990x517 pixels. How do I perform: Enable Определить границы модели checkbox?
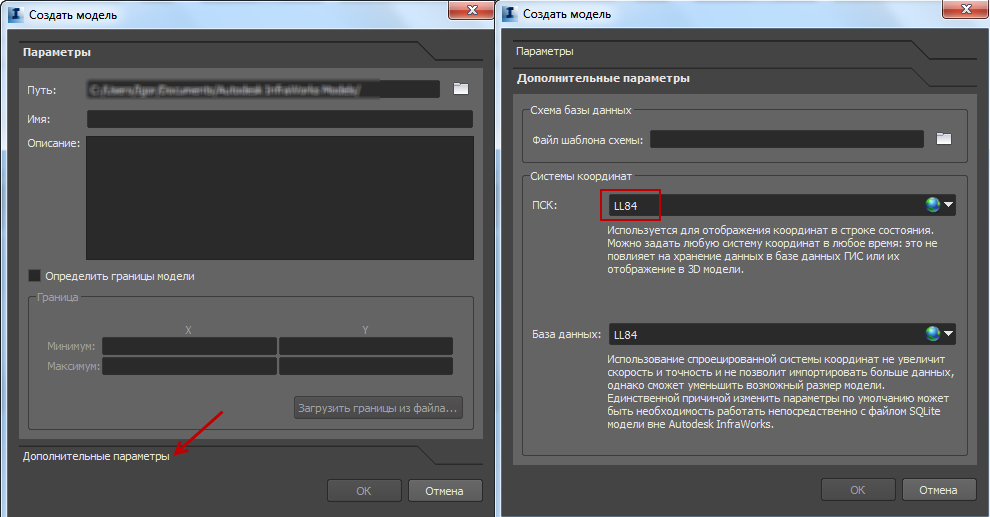[x=34, y=276]
